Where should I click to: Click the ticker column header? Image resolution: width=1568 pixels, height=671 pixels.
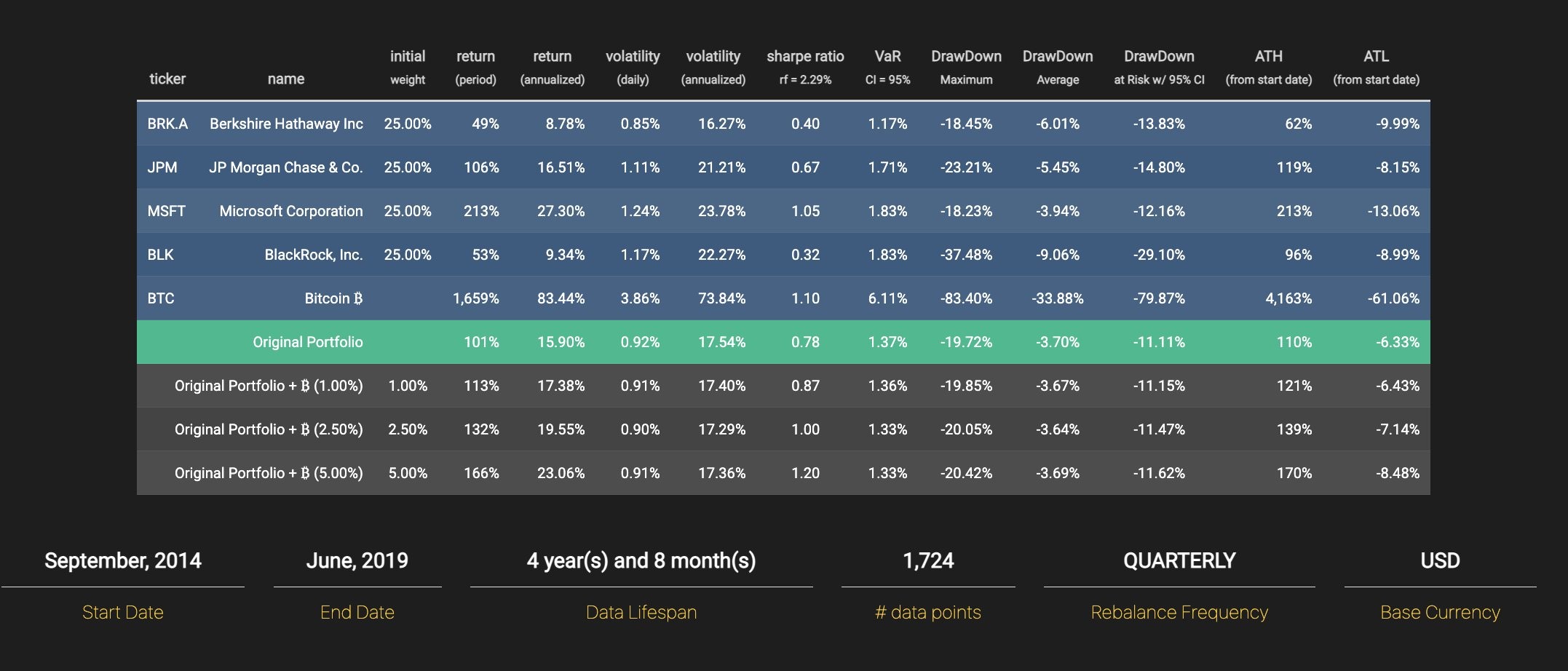(x=167, y=79)
